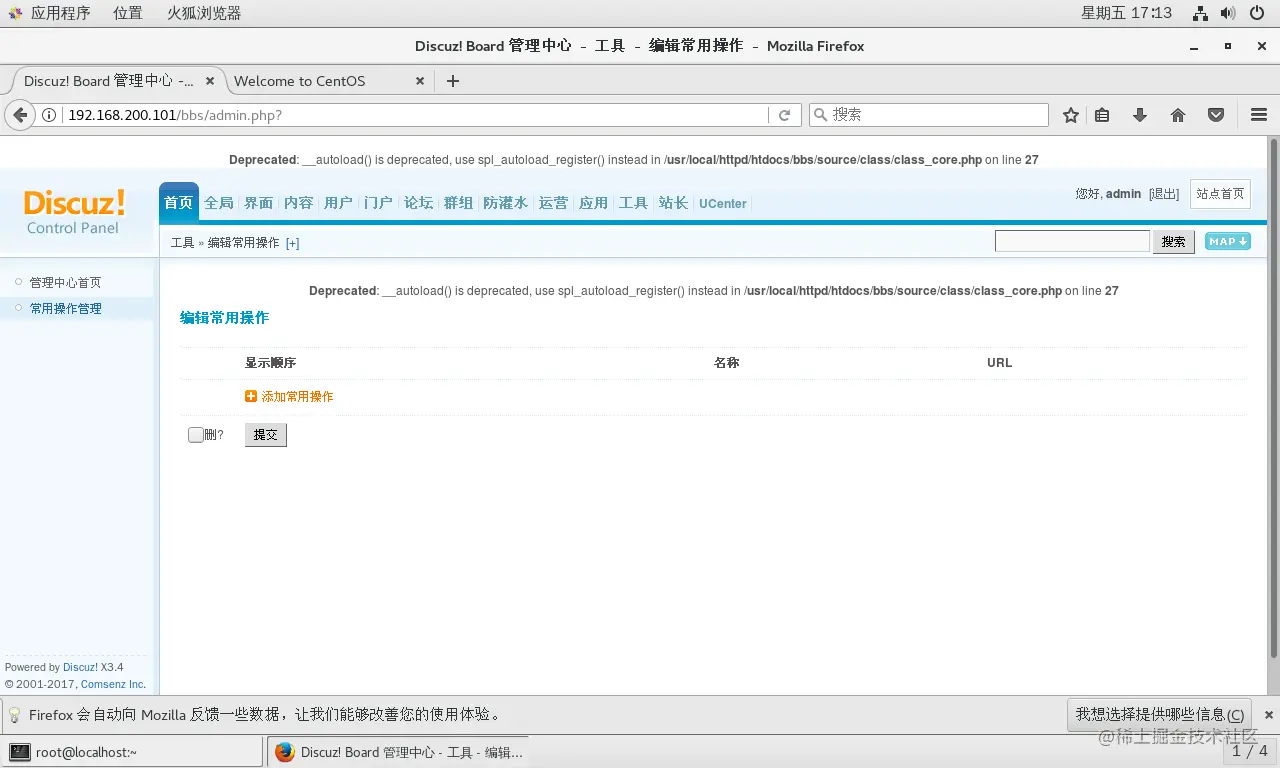Screen dimensions: 1280x768
Task: Click the 搜索 button in control panel
Action: tap(1174, 241)
